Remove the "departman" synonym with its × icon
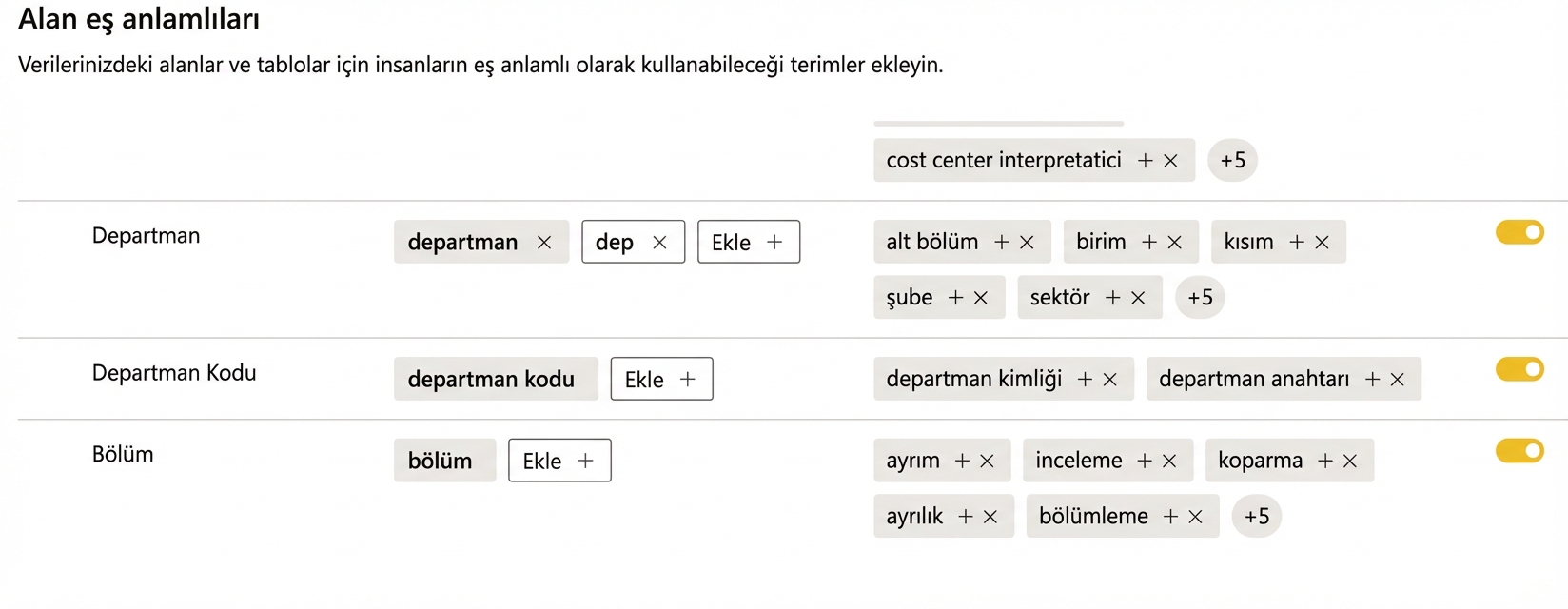Image resolution: width=1568 pixels, height=609 pixels. click(x=544, y=242)
